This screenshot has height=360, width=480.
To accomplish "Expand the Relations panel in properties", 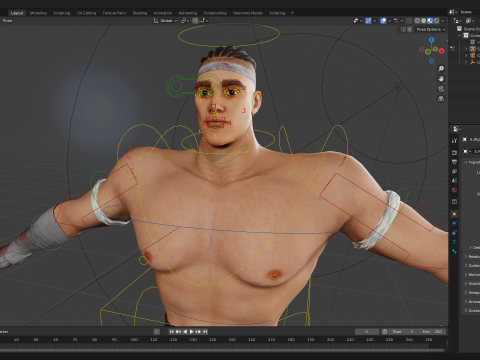I will (466, 256).
